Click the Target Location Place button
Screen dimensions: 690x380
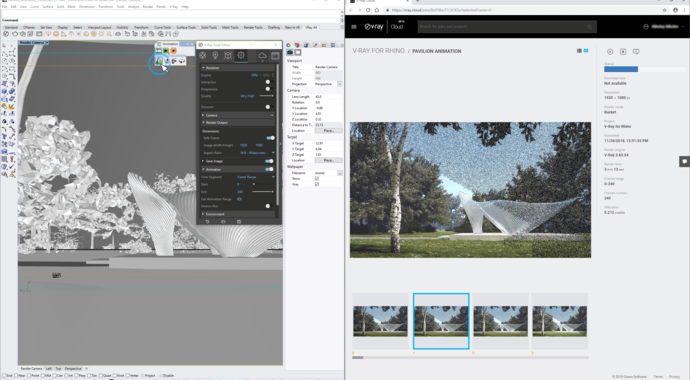pyautogui.click(x=328, y=160)
